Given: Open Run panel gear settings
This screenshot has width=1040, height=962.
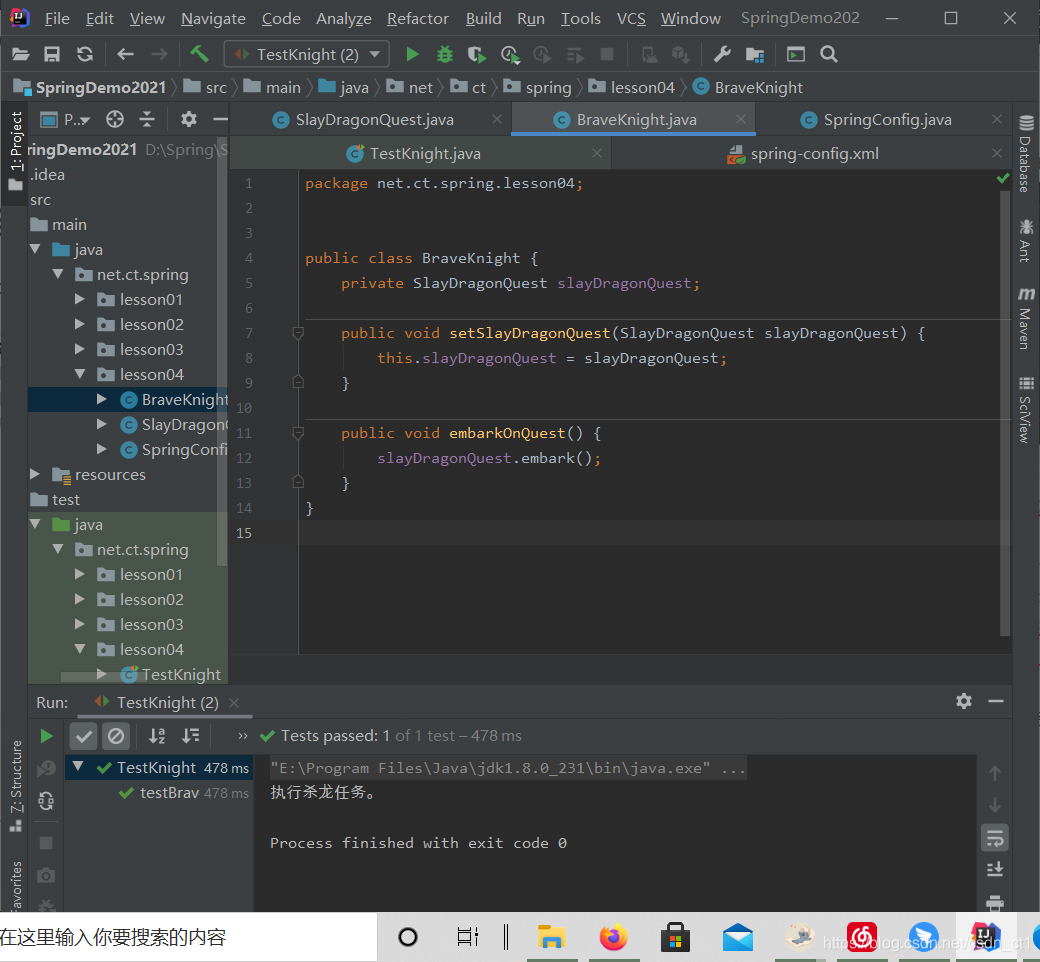Looking at the screenshot, I should [964, 701].
